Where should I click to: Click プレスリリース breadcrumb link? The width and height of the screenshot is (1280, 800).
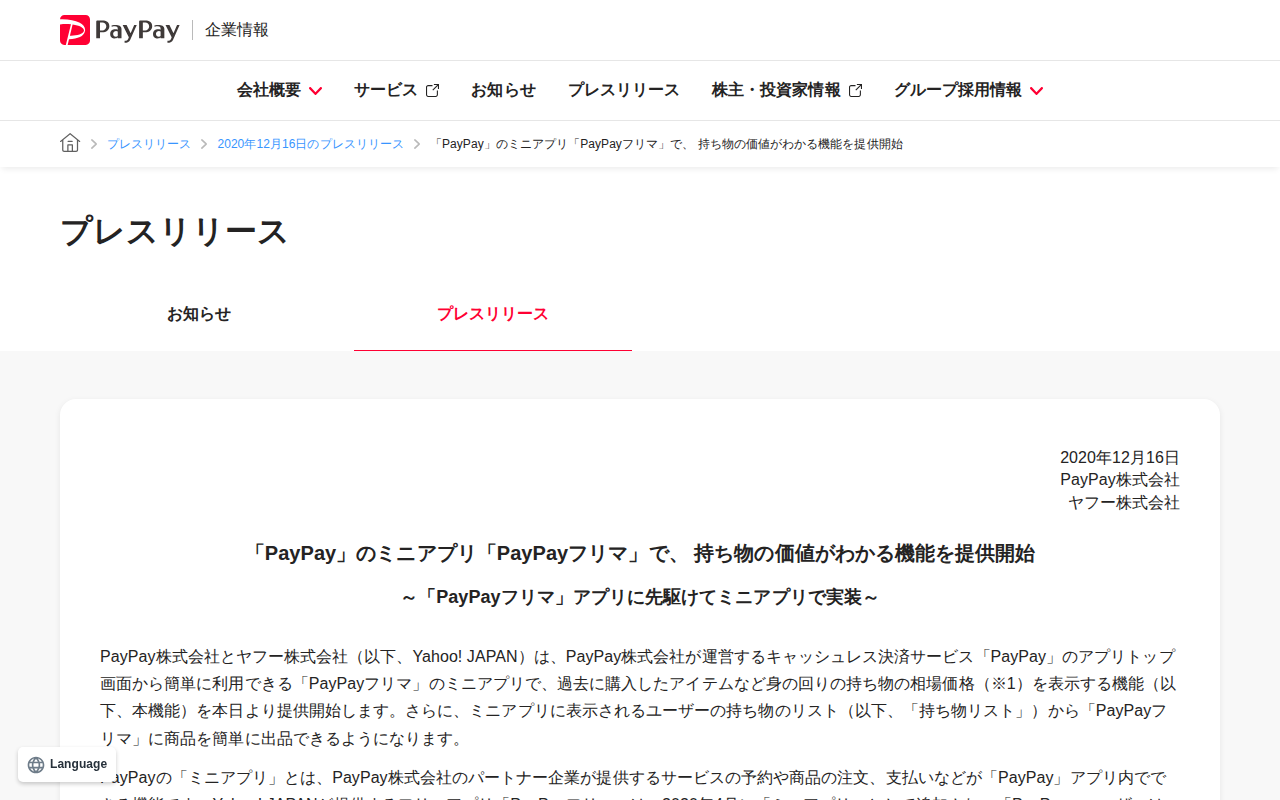coord(149,144)
